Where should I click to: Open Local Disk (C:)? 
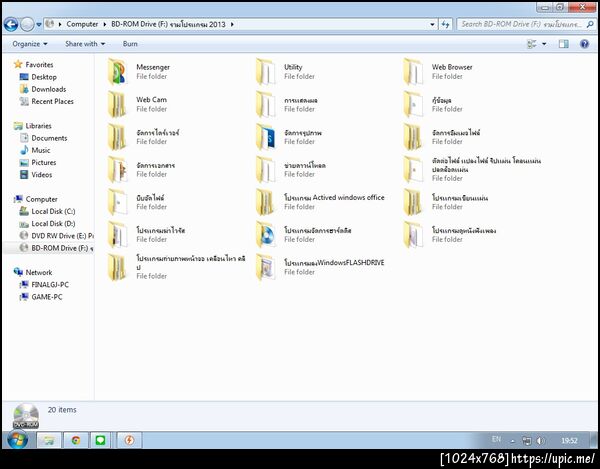53,212
